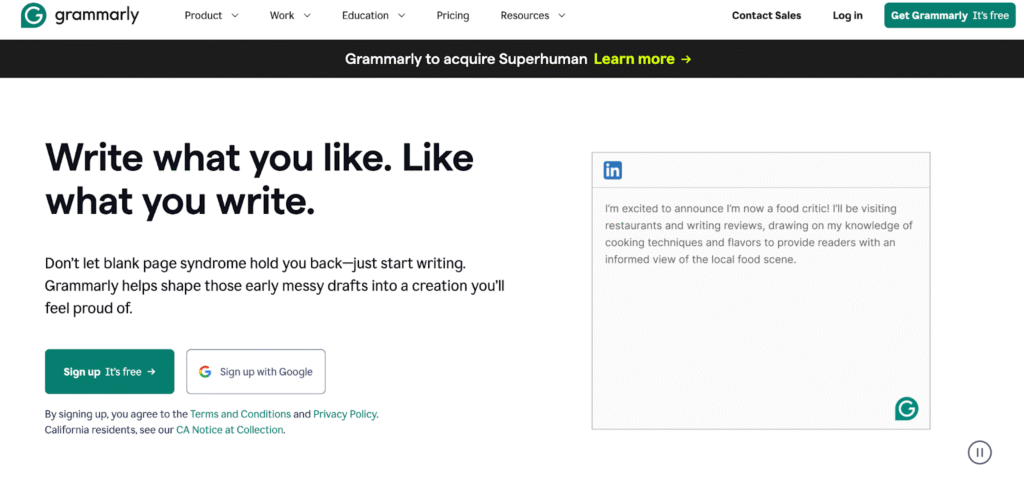Viewport: 1024px width, 491px height.
Task: Open the Work dropdown menu
Action: [x=290, y=16]
